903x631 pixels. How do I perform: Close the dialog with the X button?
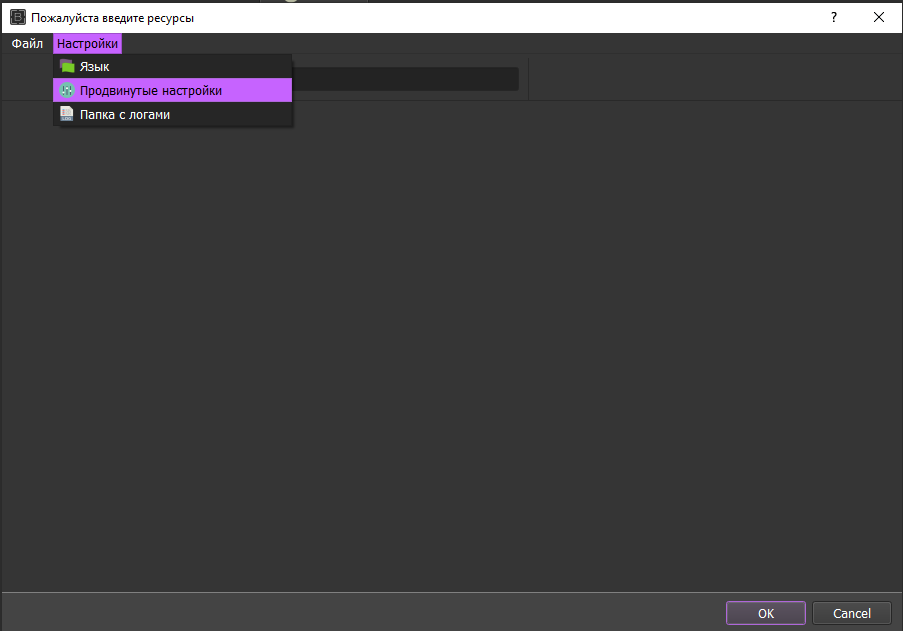point(878,17)
